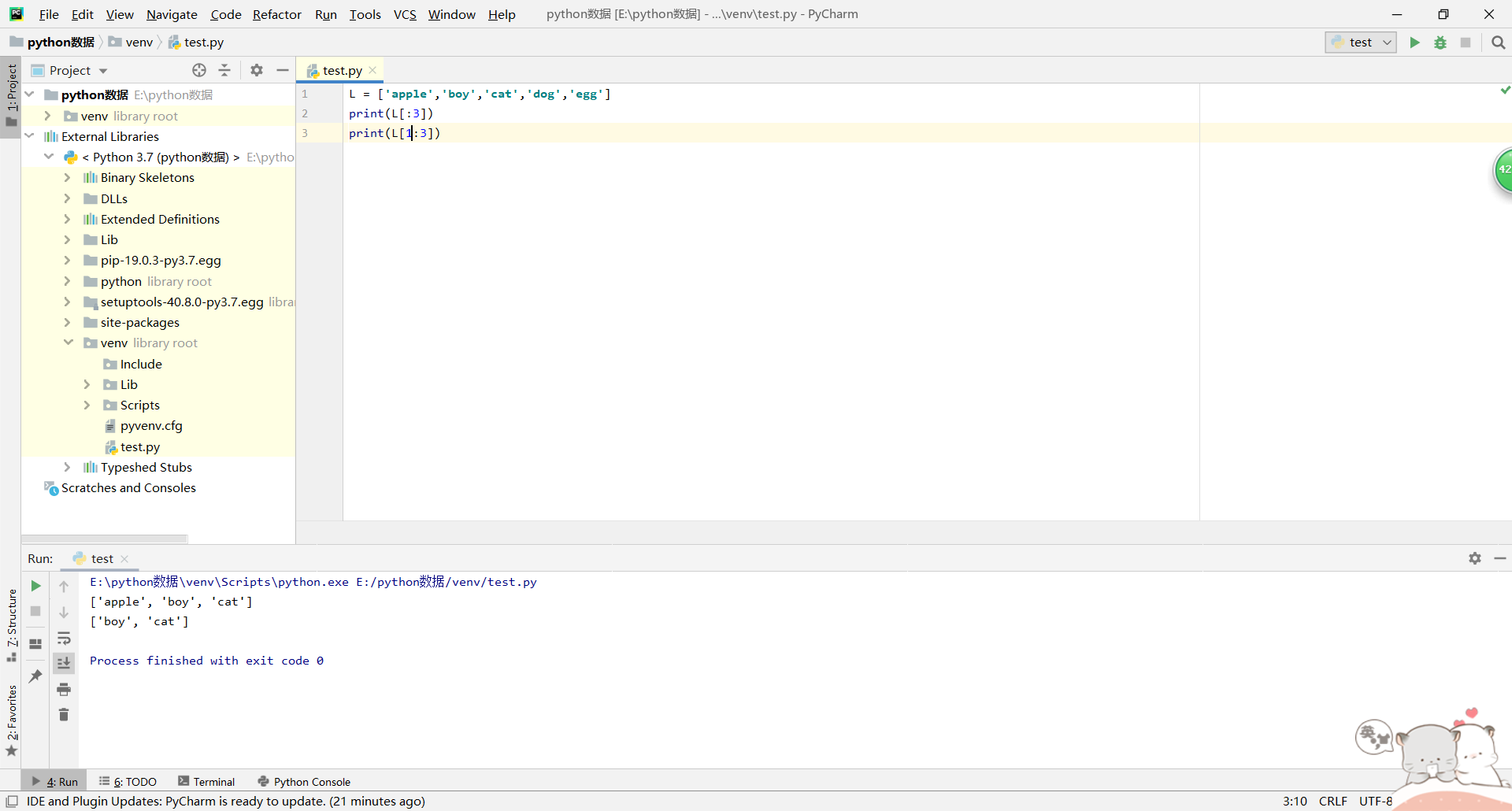The image size is (1512, 811).
Task: Open the Terminal tool window
Action: tap(206, 782)
